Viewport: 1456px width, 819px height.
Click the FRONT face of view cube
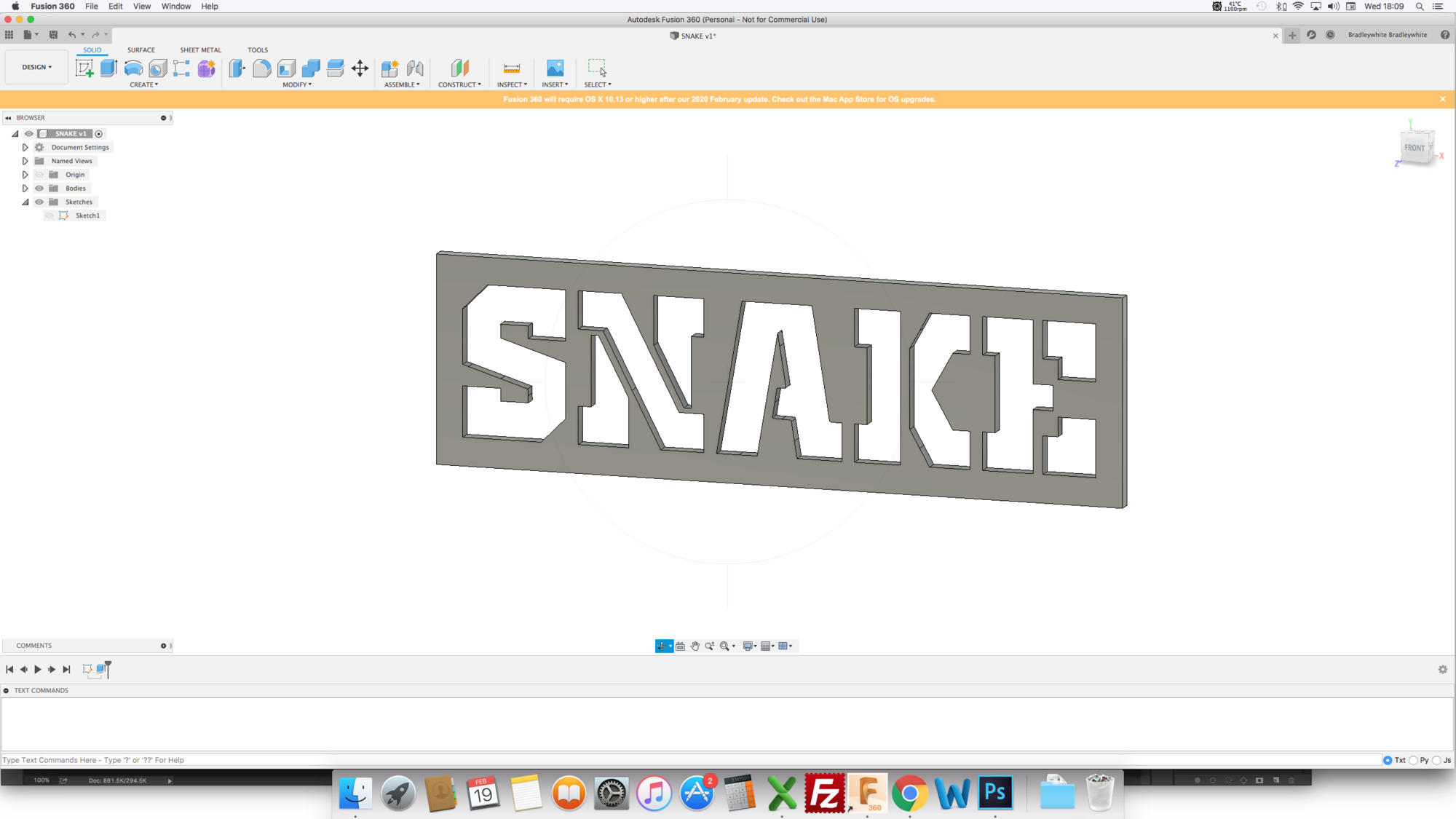tap(1415, 148)
